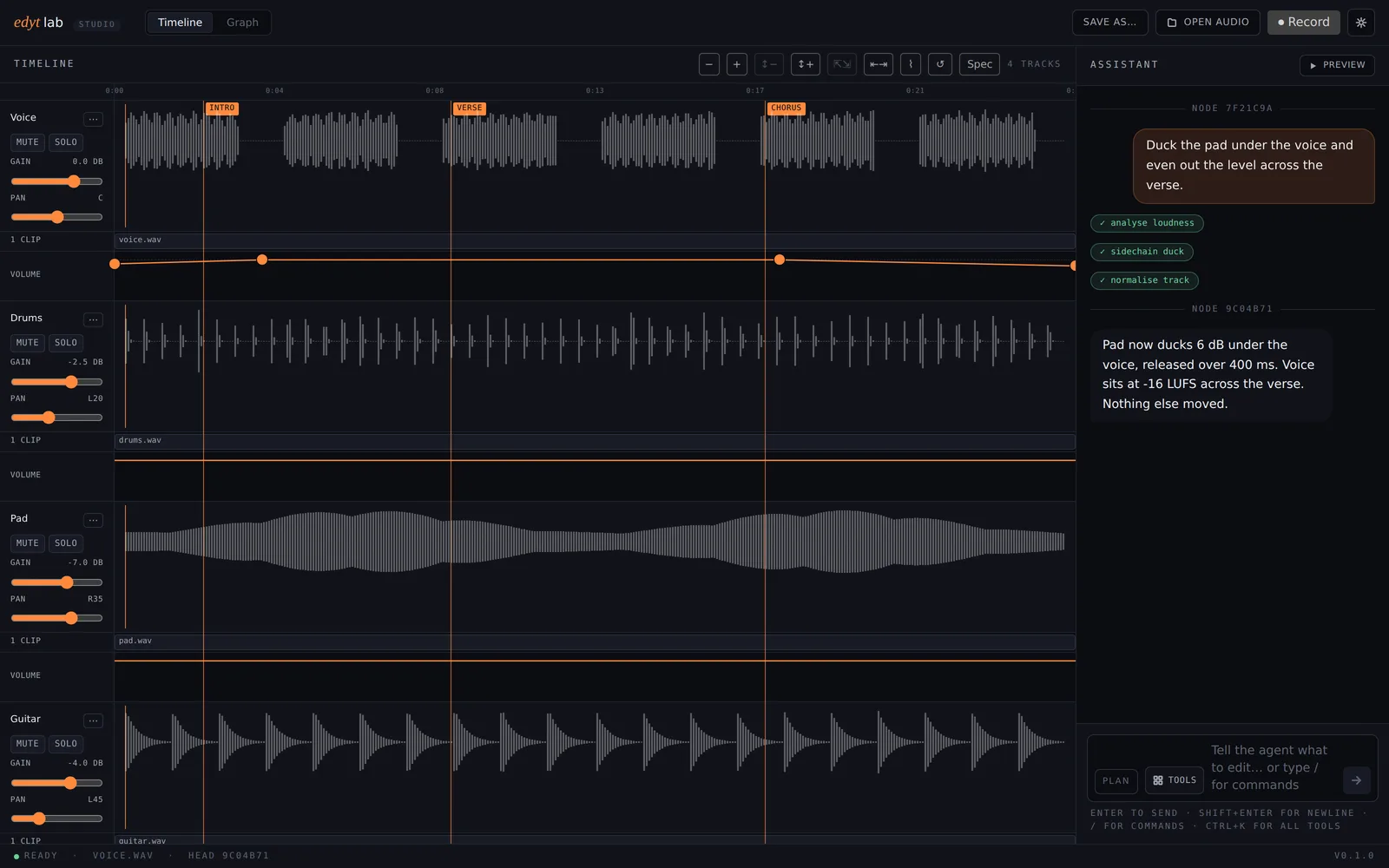The height and width of the screenshot is (868, 1389).
Task: Click the 'analyse loudness' step chip
Action: pos(1147,223)
